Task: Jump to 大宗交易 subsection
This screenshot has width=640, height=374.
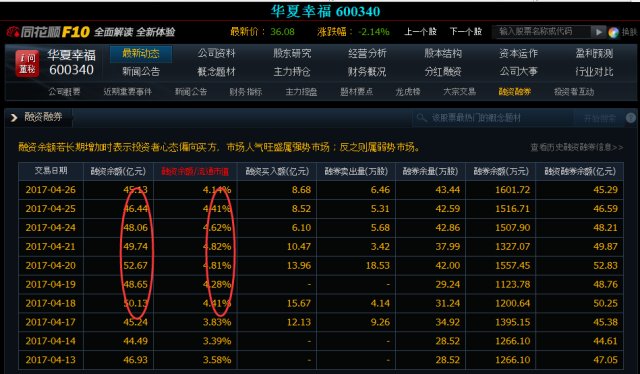Action: 460,92
